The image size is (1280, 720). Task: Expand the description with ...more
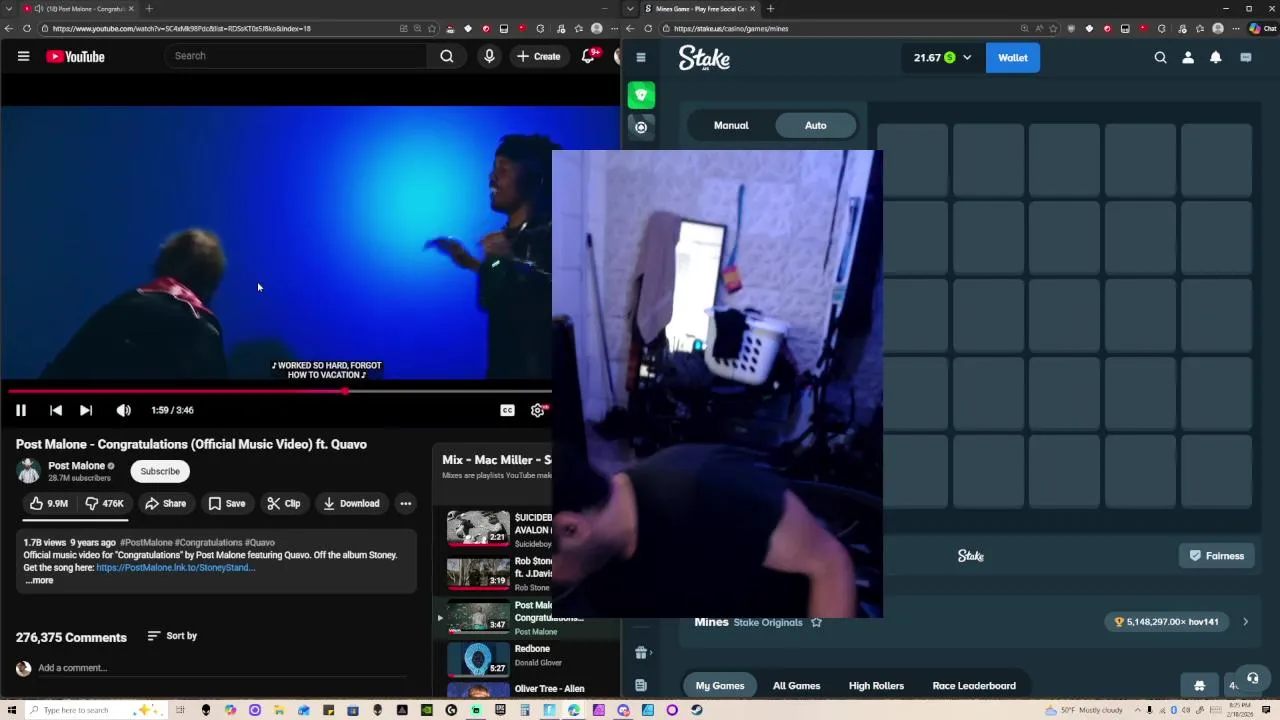pos(39,580)
